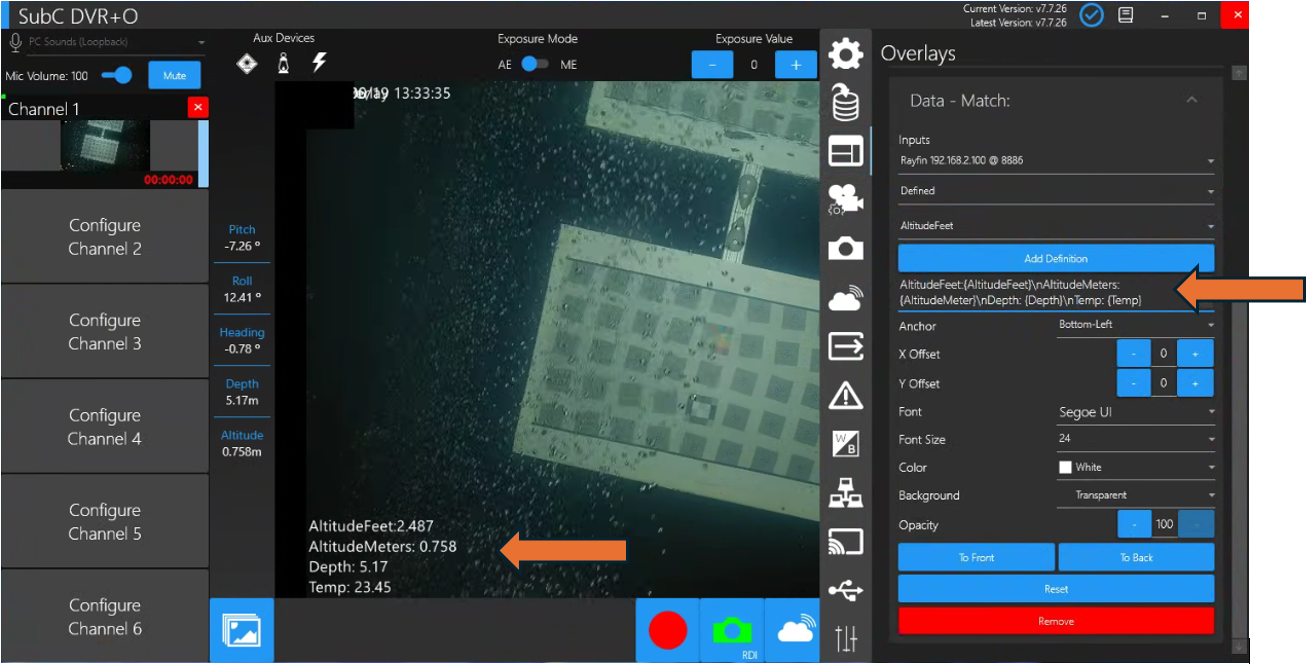This screenshot has width=1312, height=664.
Task: Expand the Anchor Bottom-Left dropdown
Action: click(x=1135, y=325)
